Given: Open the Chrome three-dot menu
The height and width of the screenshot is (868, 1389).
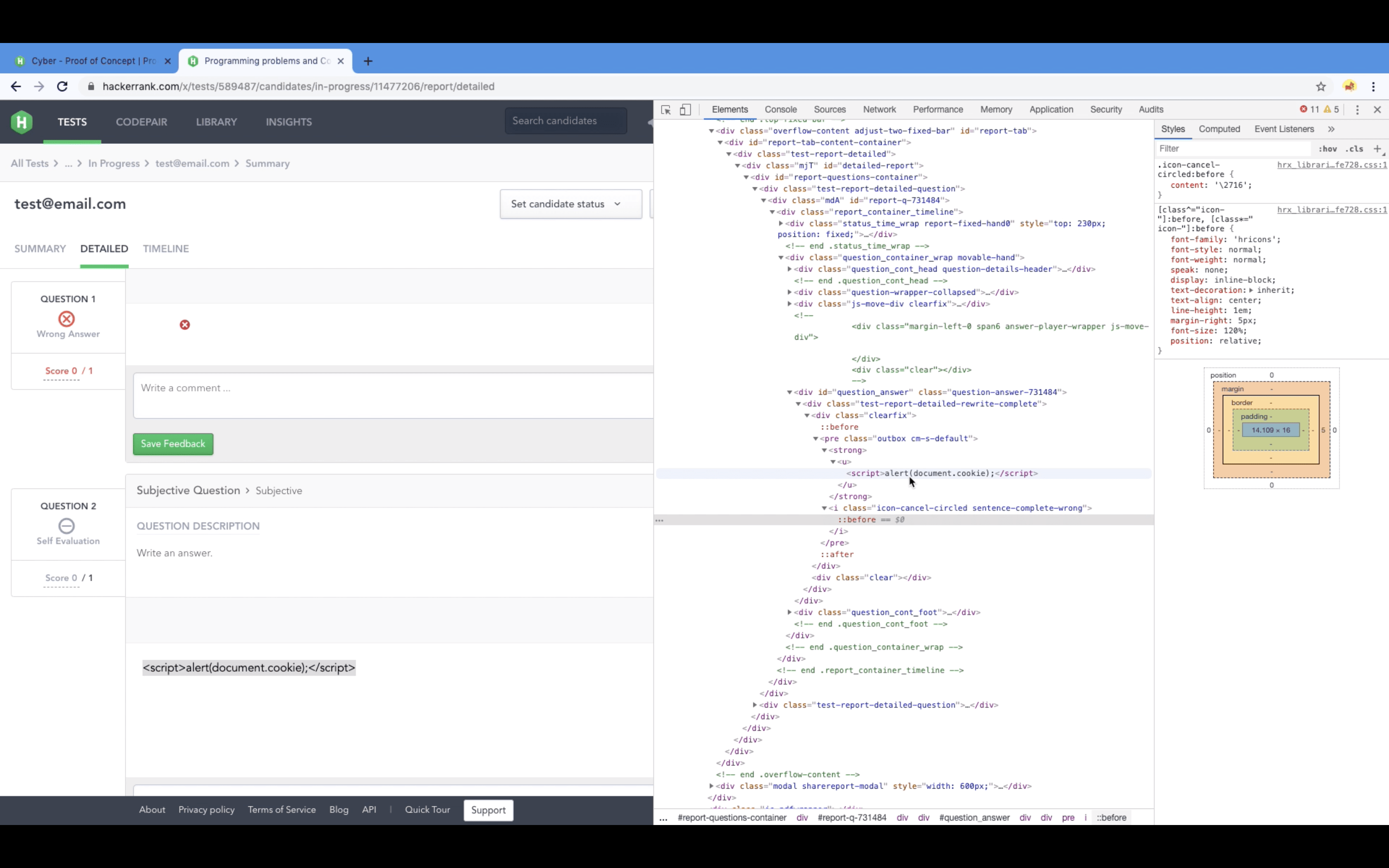Looking at the screenshot, I should tap(1374, 87).
